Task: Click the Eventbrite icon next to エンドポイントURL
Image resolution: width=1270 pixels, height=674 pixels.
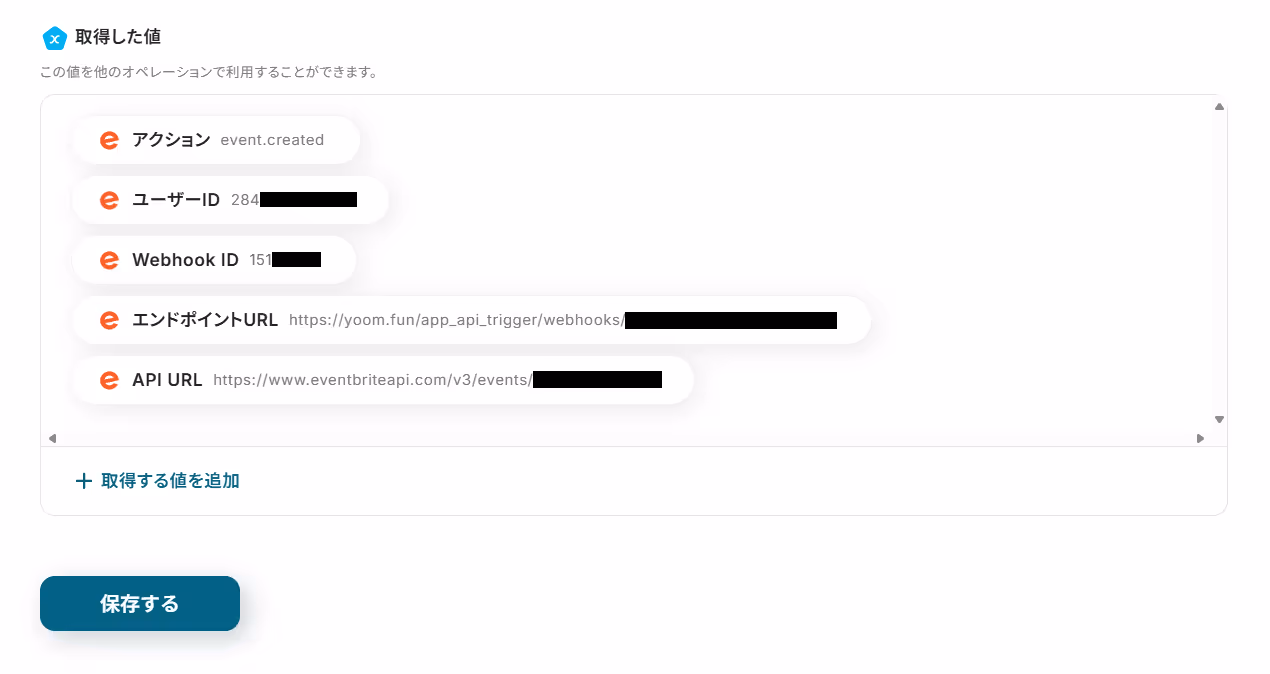Action: (x=109, y=320)
